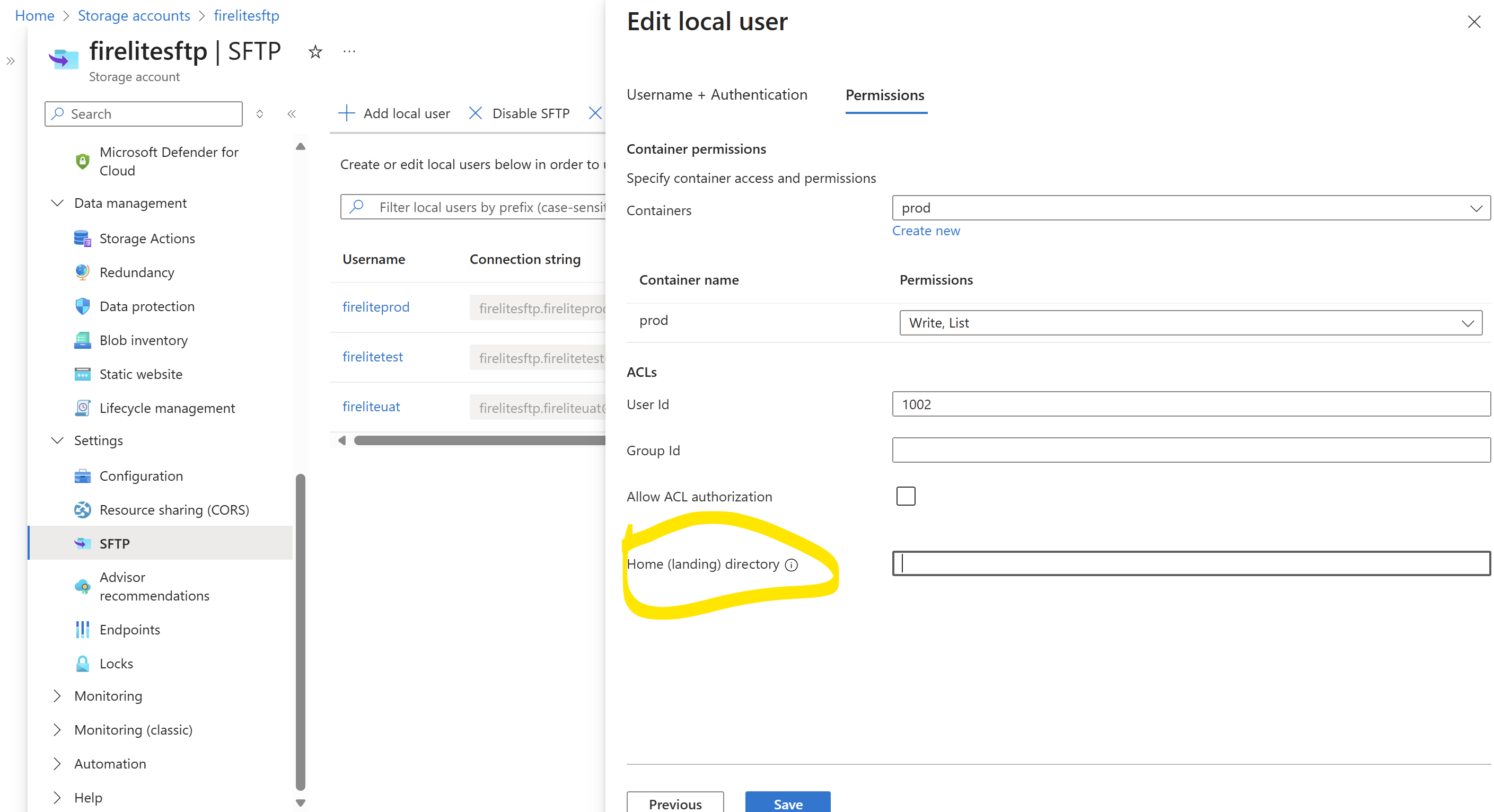Click the Create new link
Image resolution: width=1494 pixels, height=812 pixels.
[x=926, y=231]
